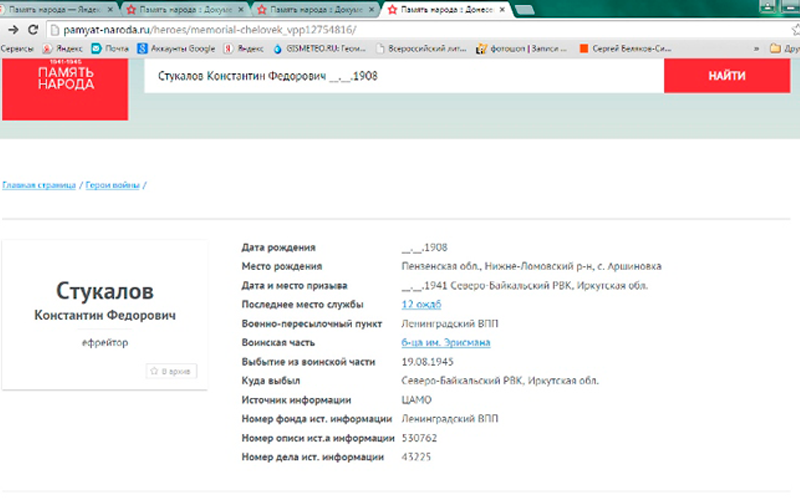
Task: Open the Почта bookmark
Action: pyautogui.click(x=110, y=48)
